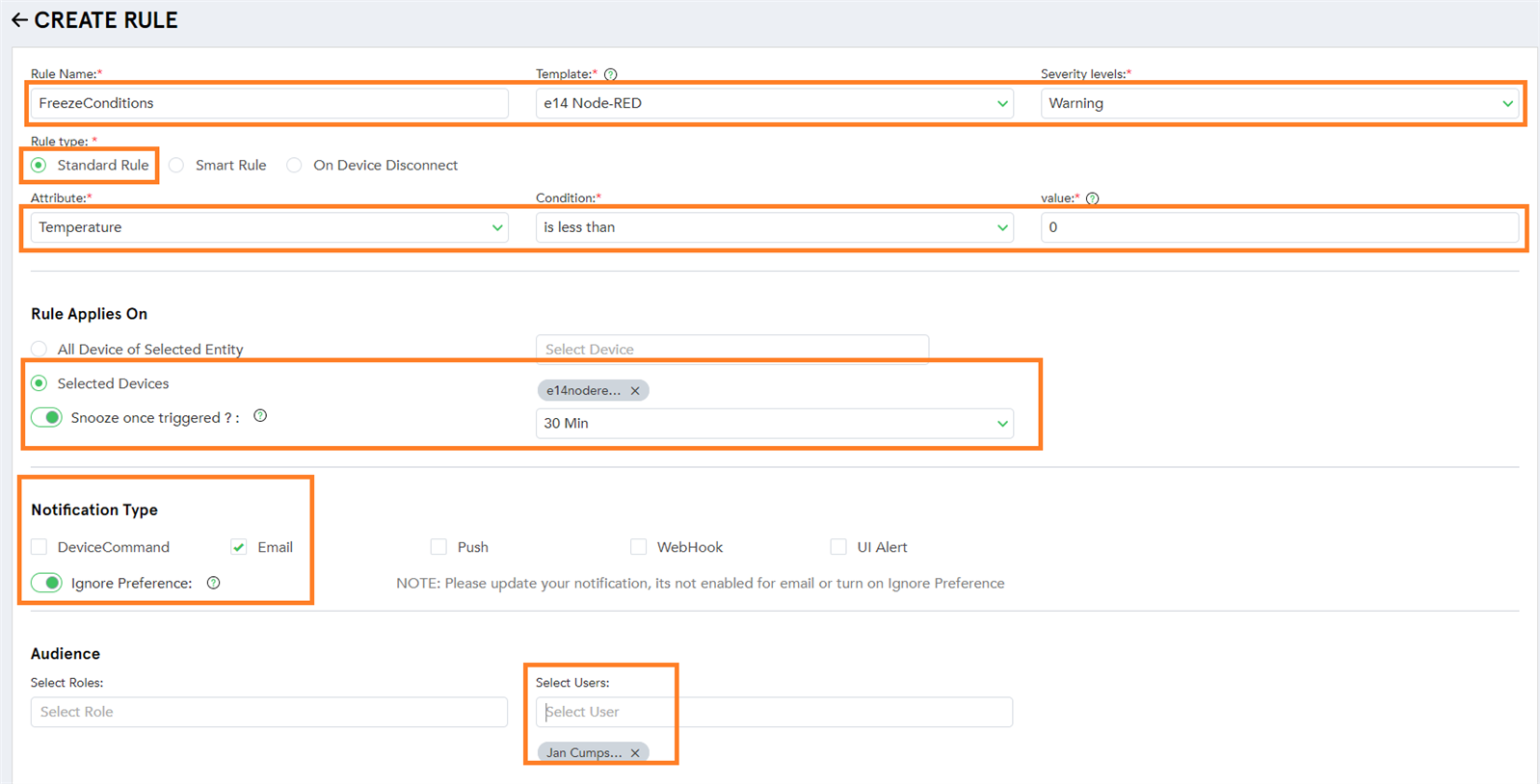This screenshot has width=1540, height=784.
Task: Click the Template help question mark icon
Action: [x=610, y=74]
